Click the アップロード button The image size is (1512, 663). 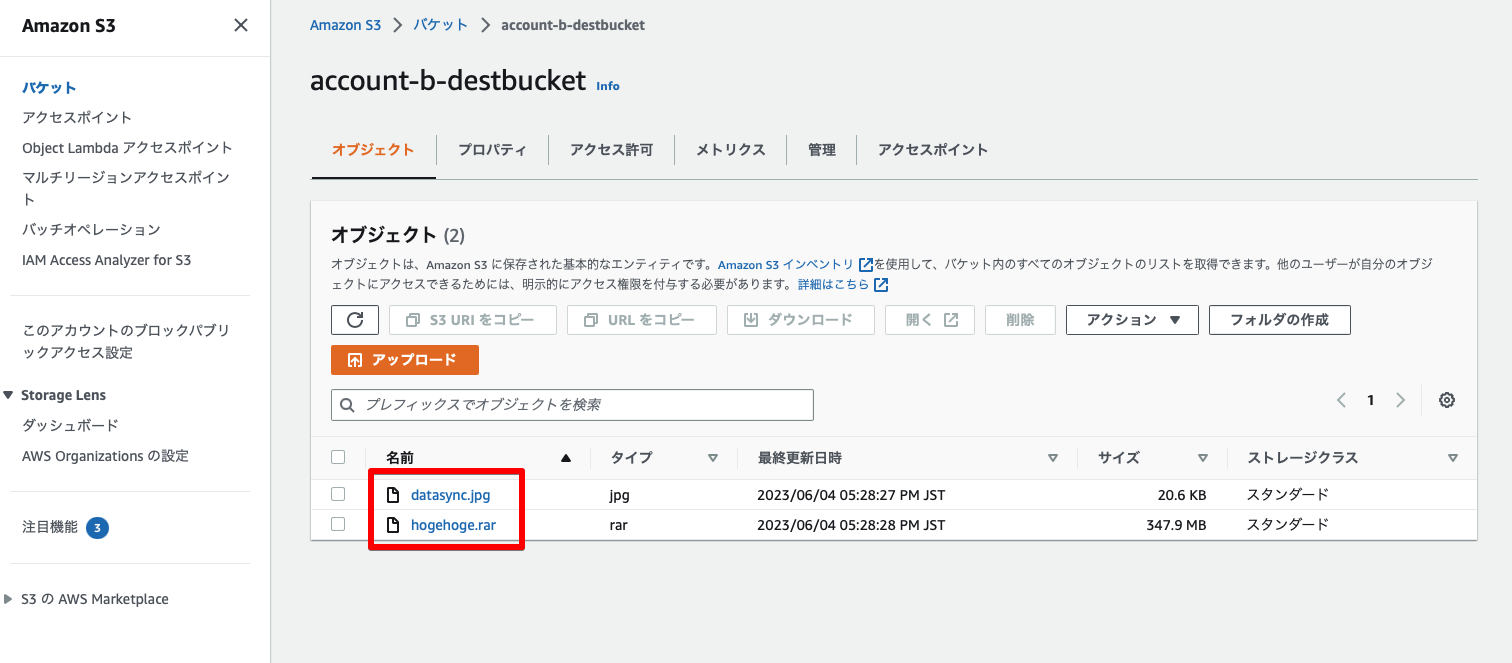click(x=405, y=360)
